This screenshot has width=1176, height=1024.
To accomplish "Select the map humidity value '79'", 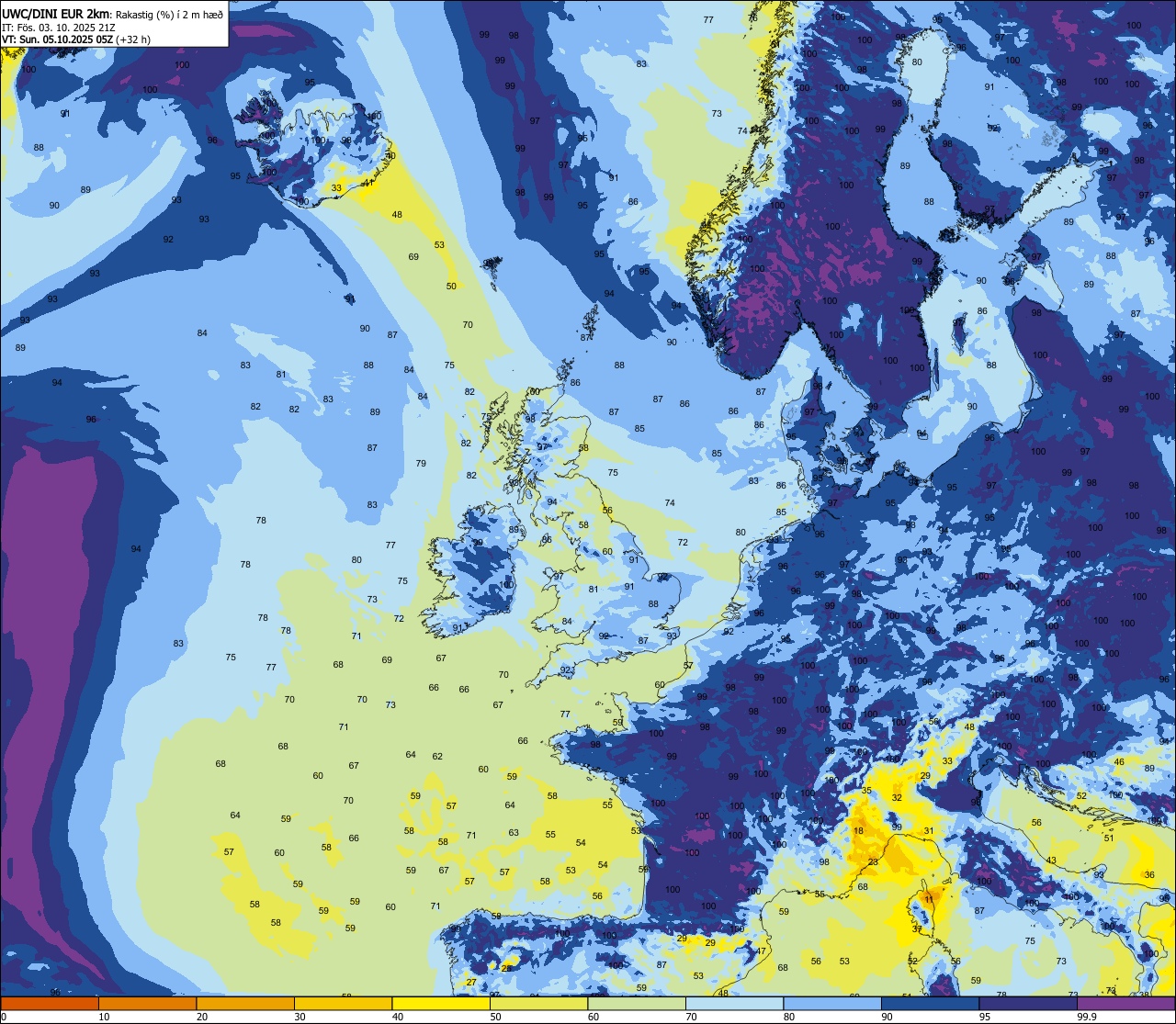I will pyautogui.click(x=421, y=464).
